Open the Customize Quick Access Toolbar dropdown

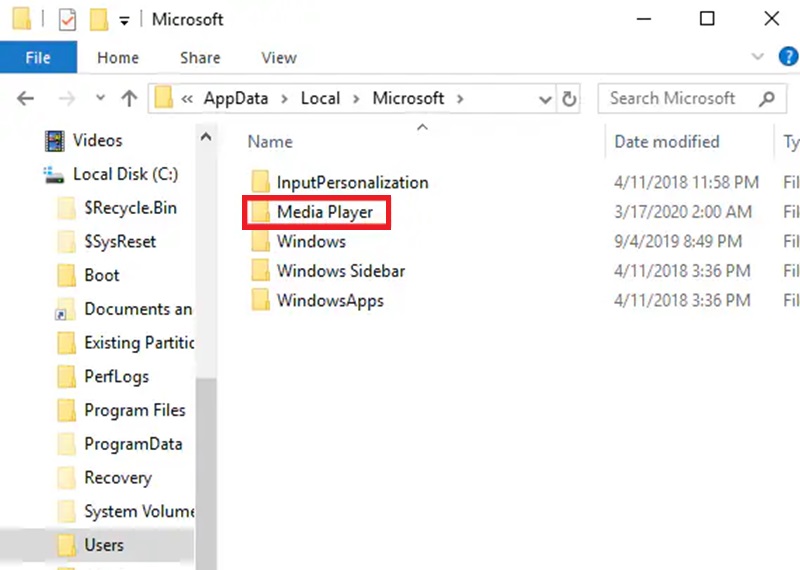point(124,21)
